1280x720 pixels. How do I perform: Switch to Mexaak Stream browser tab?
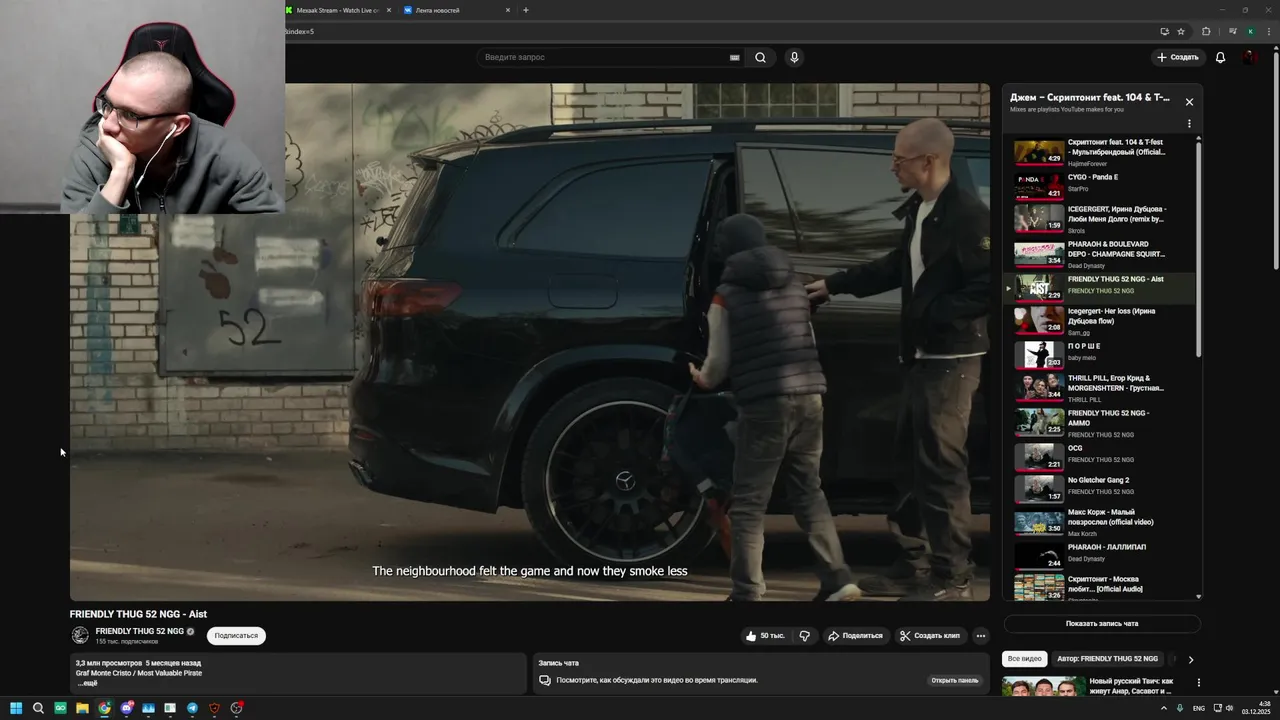click(337, 10)
